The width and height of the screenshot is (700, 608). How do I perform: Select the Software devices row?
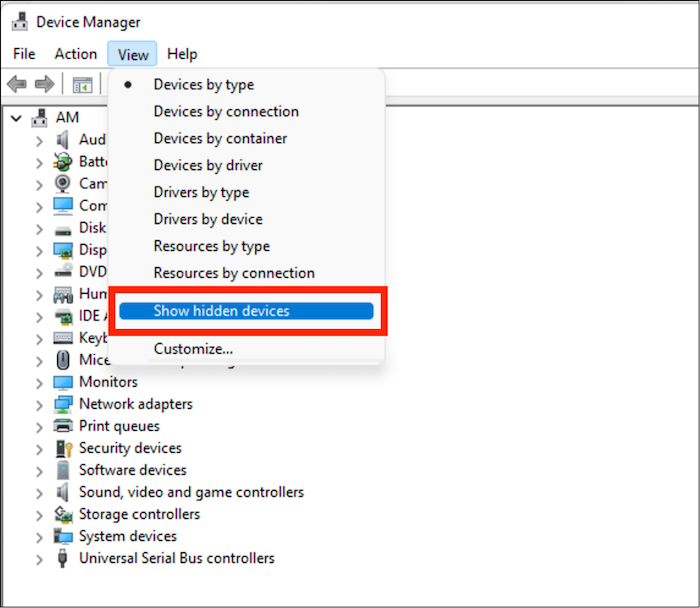133,470
